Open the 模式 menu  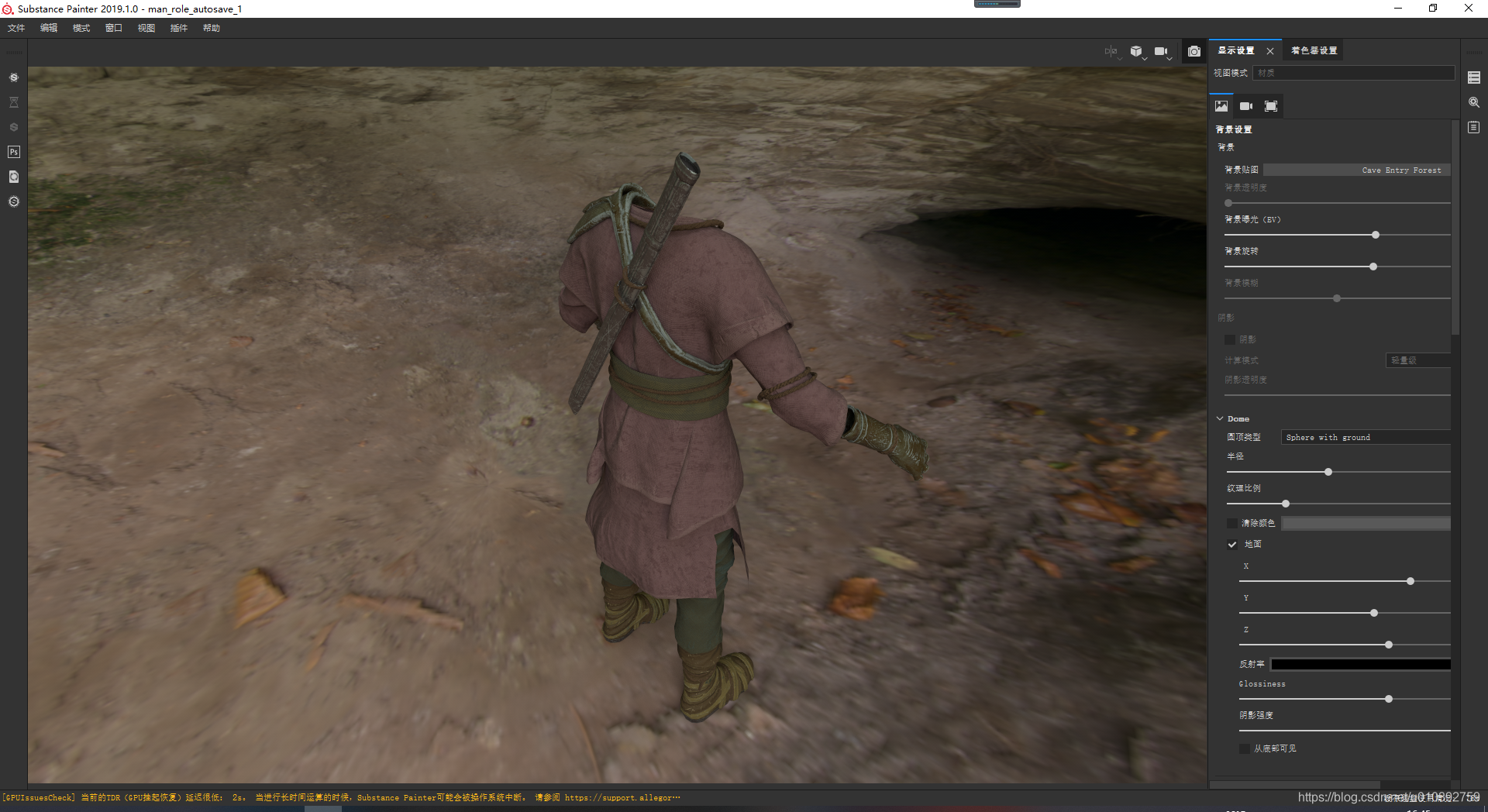click(x=81, y=28)
